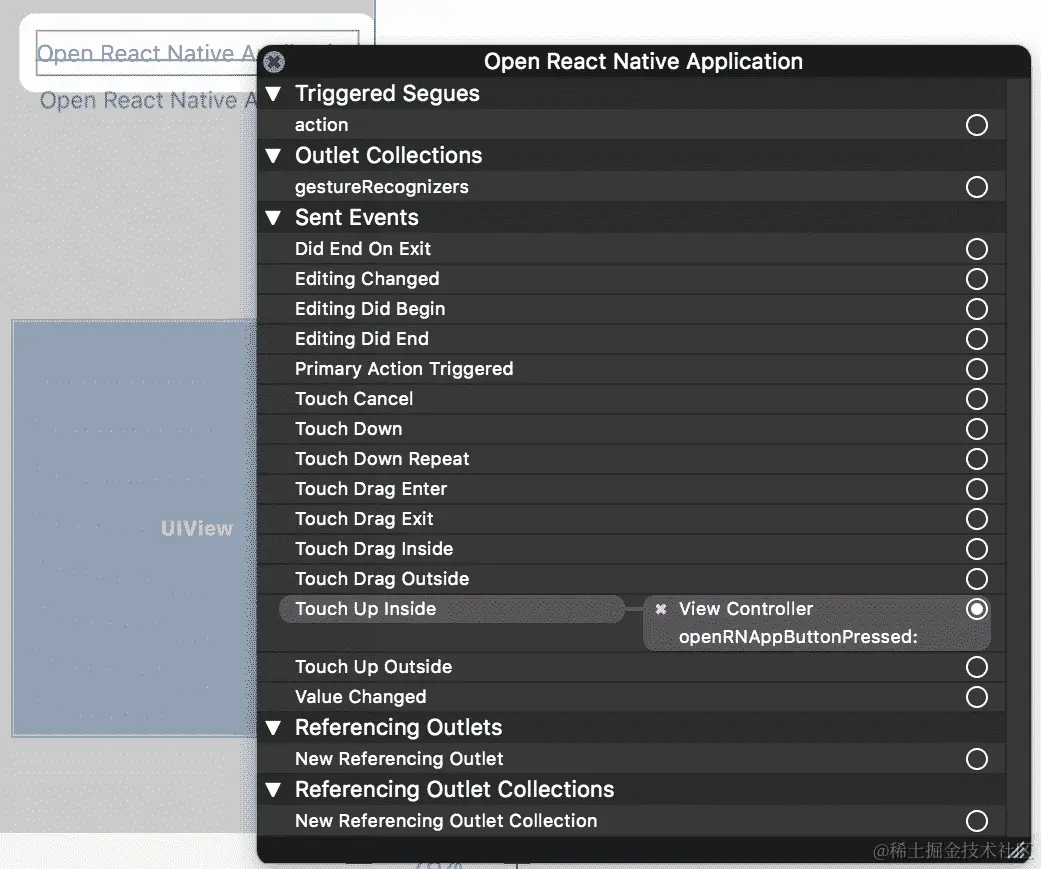Collapse the Outlet Collections section triangle
The image size is (1041, 869).
(x=274, y=156)
